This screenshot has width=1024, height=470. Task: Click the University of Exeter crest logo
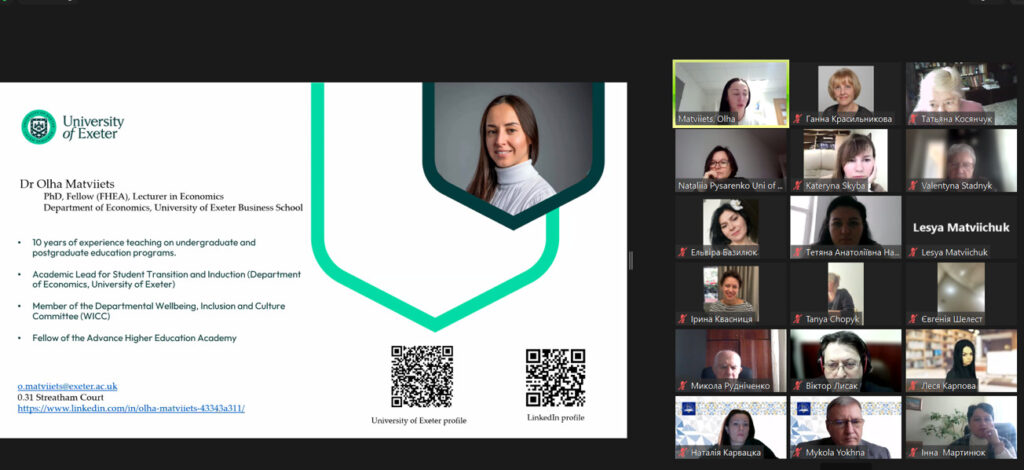39,127
